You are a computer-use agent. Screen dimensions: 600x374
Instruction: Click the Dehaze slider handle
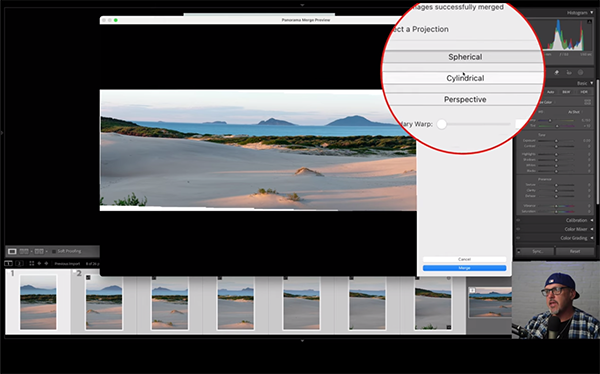click(x=556, y=196)
